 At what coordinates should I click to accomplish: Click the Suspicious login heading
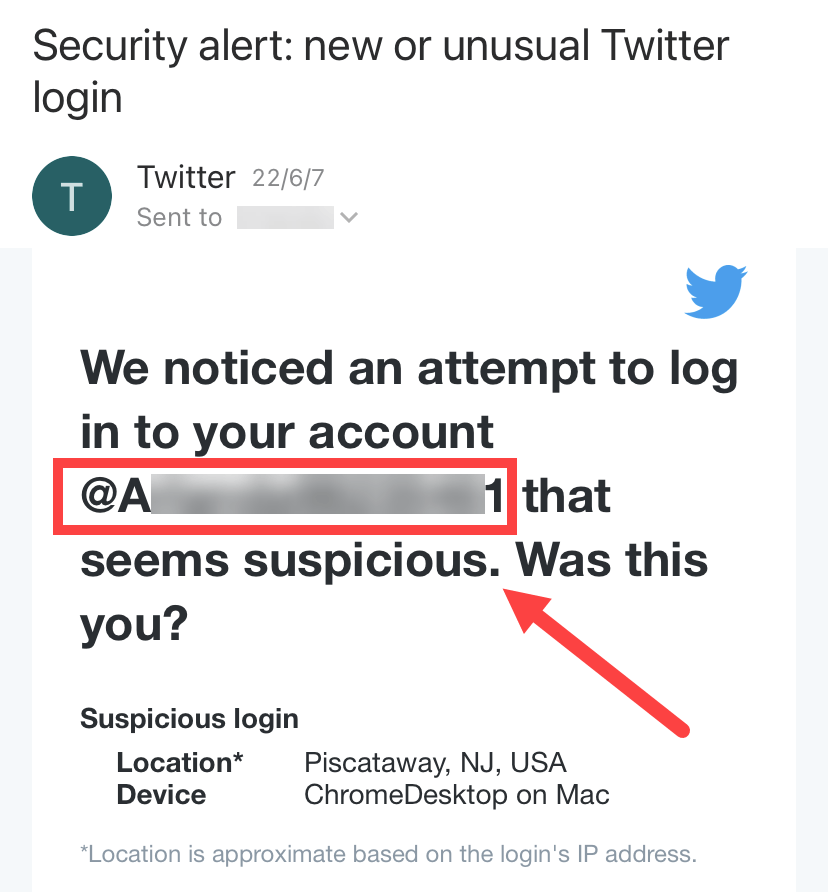pos(189,718)
